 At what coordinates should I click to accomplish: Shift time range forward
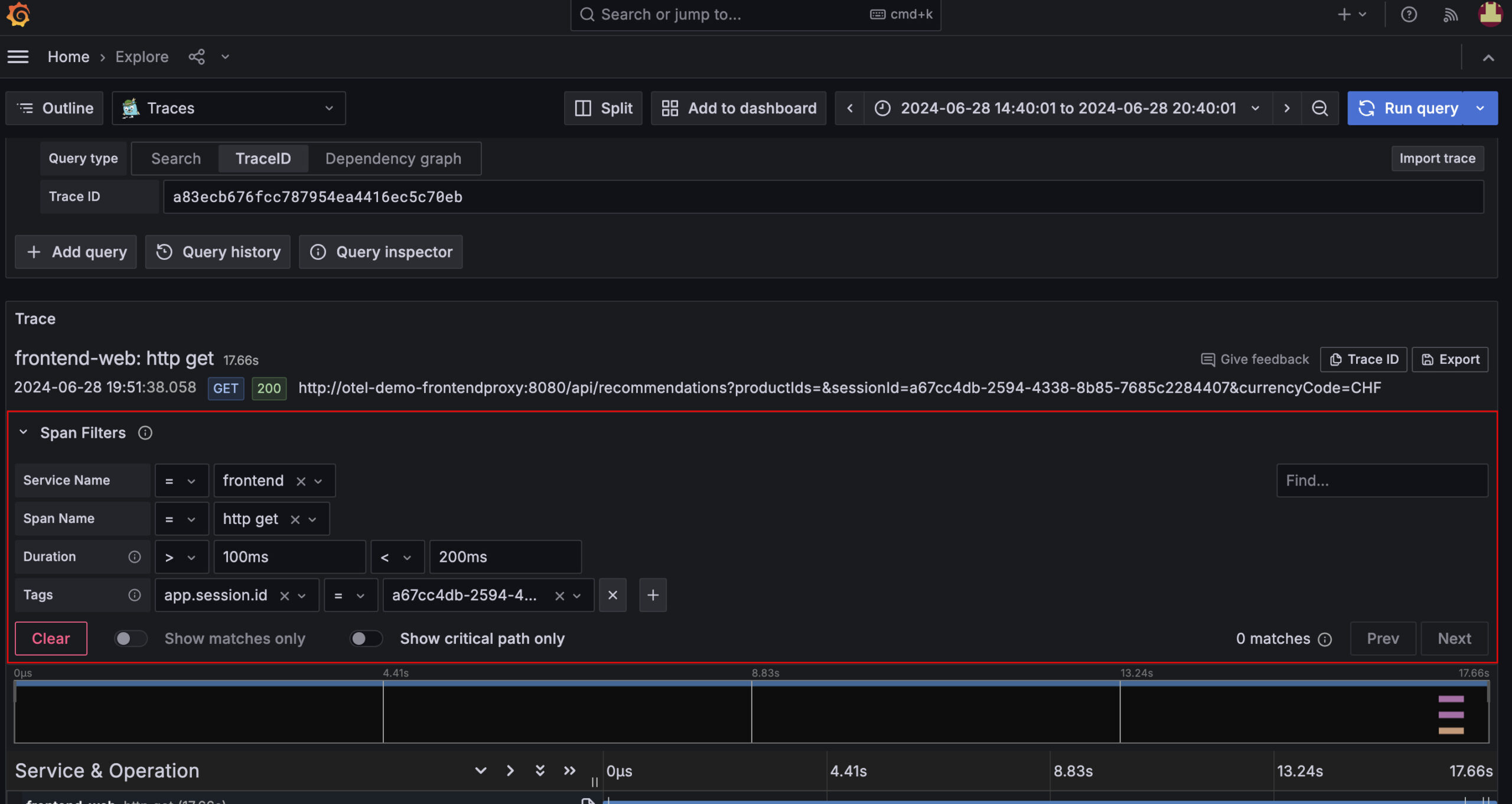click(x=1286, y=108)
